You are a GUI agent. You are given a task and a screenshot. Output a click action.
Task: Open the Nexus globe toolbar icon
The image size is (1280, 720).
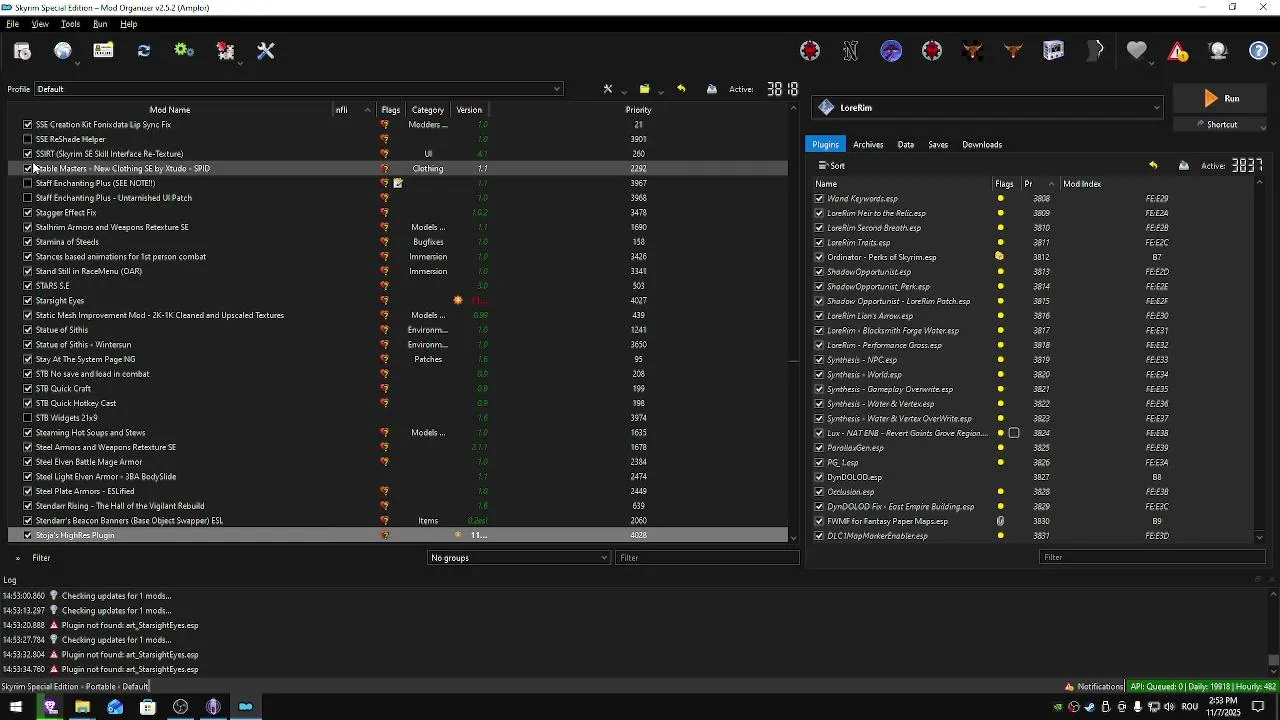63,51
